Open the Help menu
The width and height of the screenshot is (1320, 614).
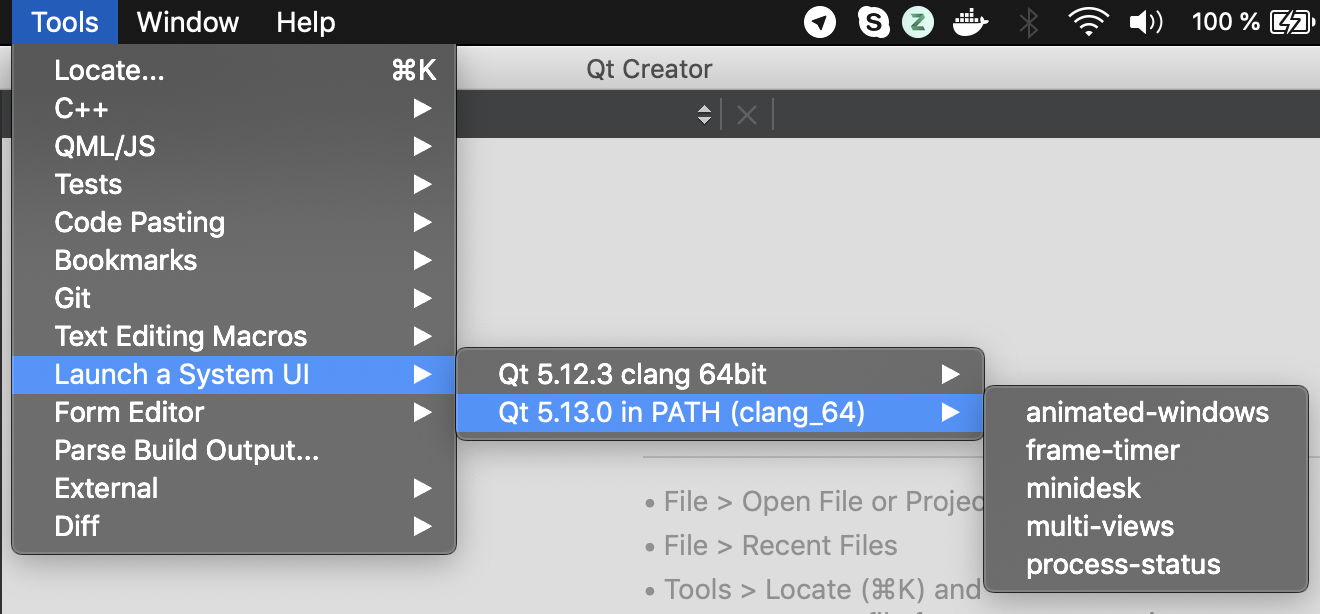[x=305, y=22]
